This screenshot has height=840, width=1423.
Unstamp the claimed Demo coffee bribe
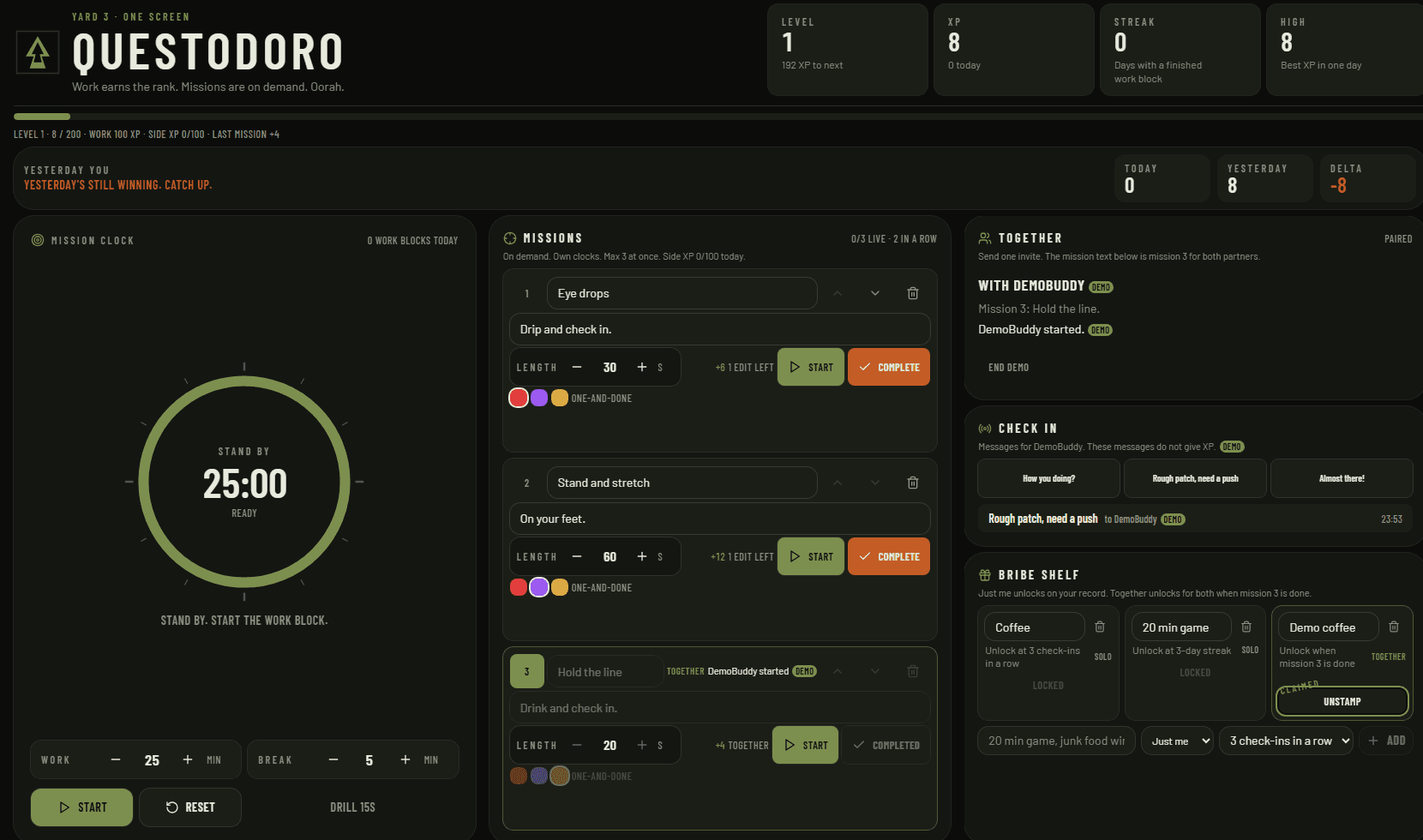(x=1342, y=701)
